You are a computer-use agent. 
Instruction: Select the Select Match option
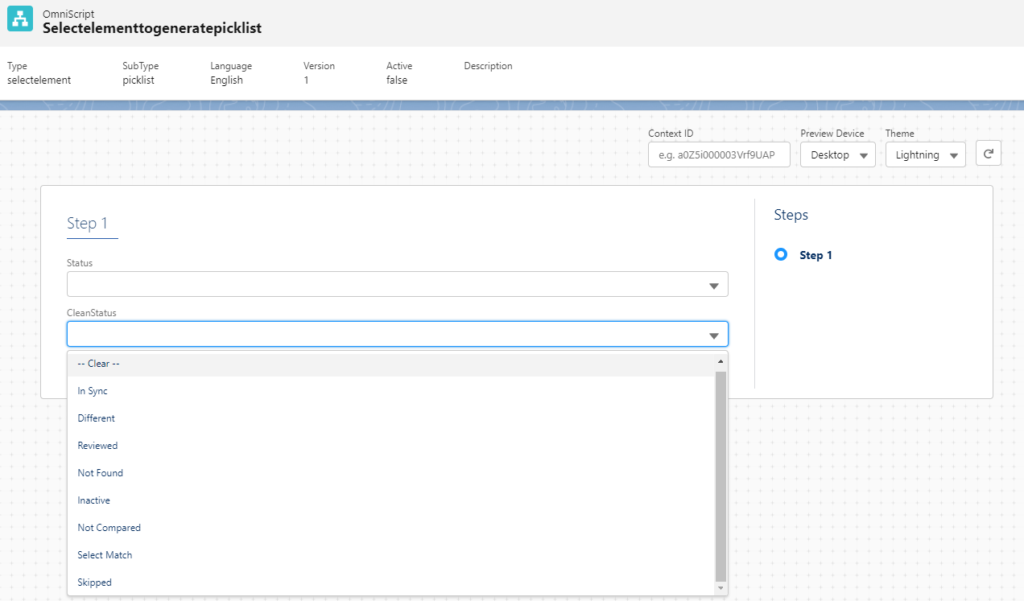(x=391, y=555)
